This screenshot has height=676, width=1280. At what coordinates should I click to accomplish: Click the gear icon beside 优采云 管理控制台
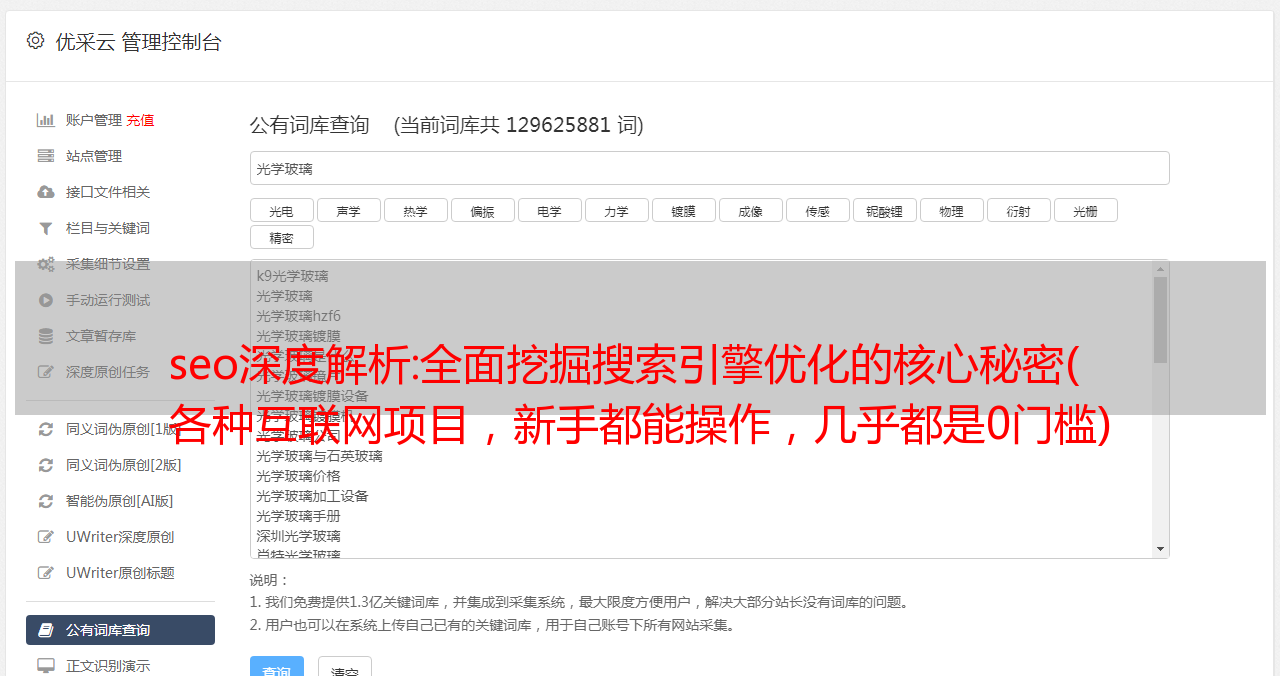(x=36, y=41)
